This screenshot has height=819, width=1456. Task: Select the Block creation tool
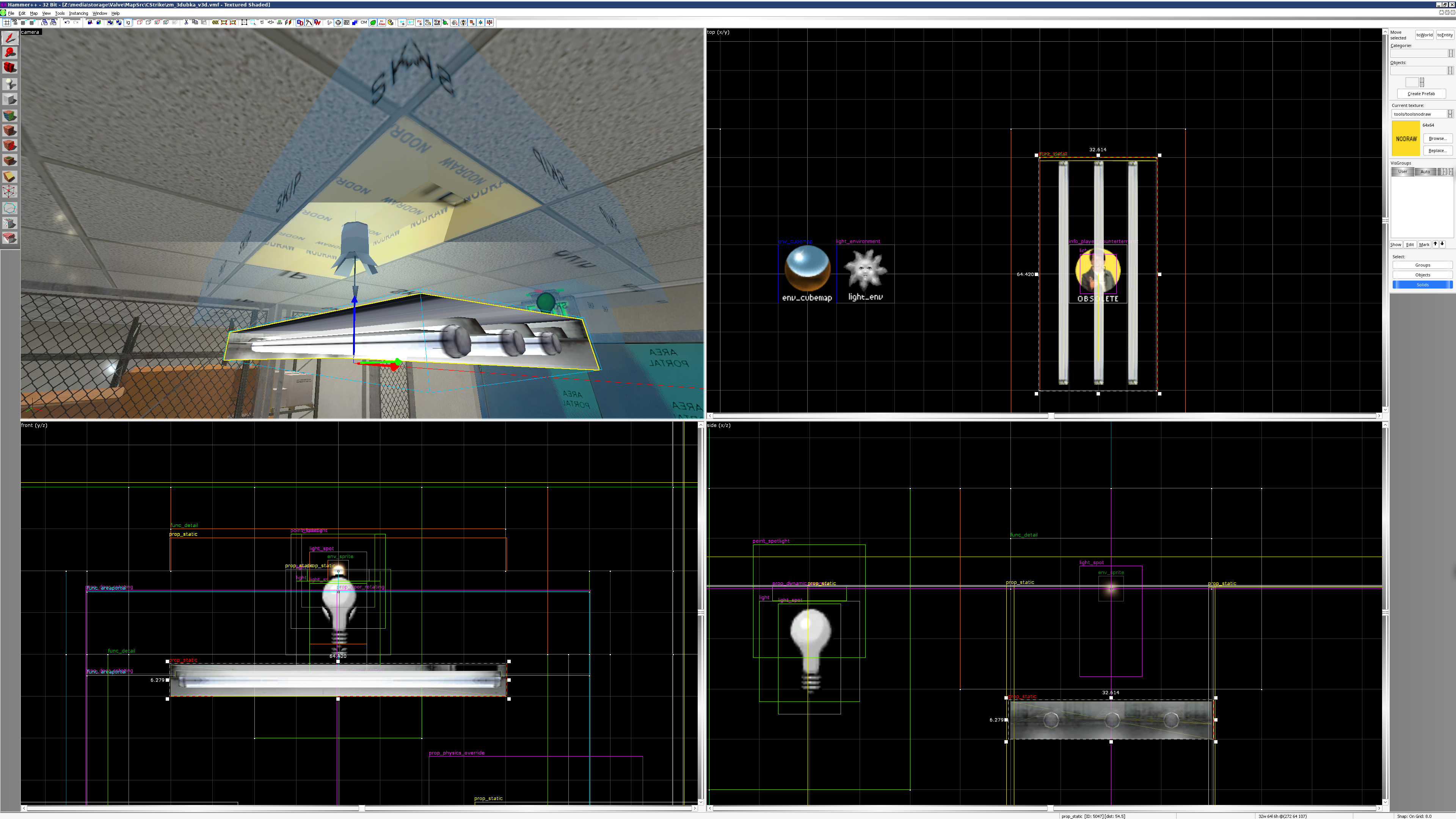coord(9,99)
